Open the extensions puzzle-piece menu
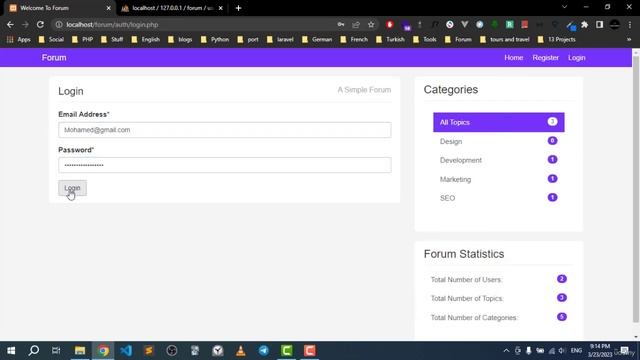The height and width of the screenshot is (360, 640). click(584, 24)
